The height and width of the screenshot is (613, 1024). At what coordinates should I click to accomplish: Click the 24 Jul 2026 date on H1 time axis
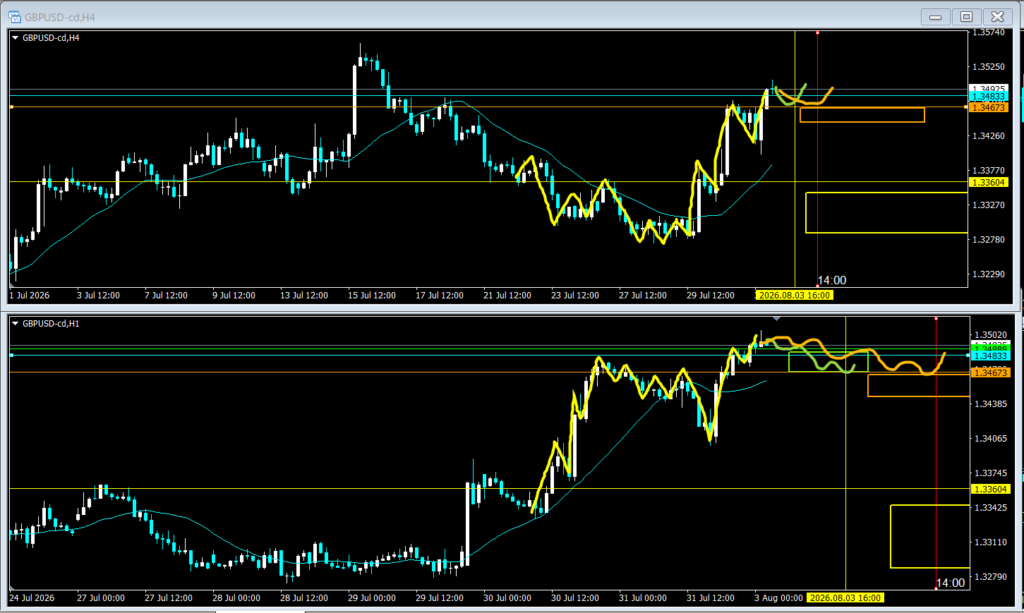32,598
